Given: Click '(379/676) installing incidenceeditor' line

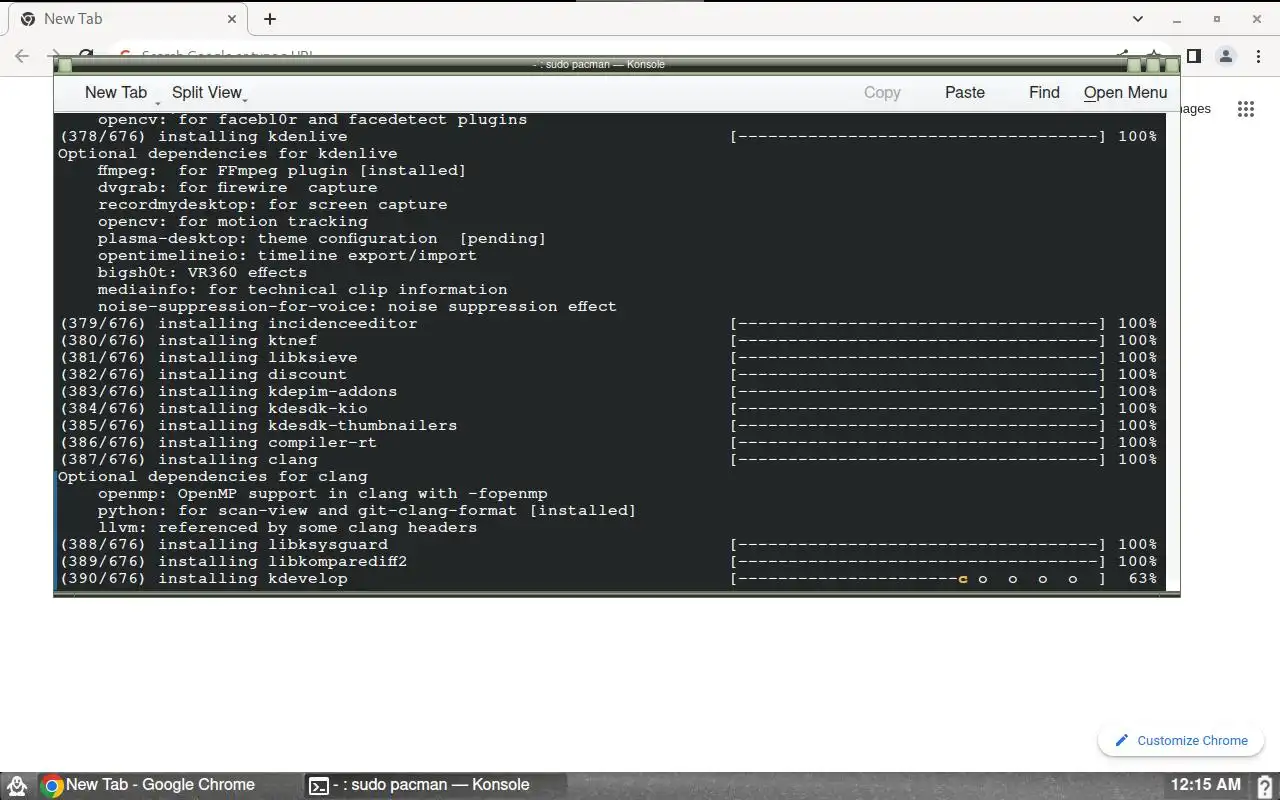Looking at the screenshot, I should [x=239, y=323].
